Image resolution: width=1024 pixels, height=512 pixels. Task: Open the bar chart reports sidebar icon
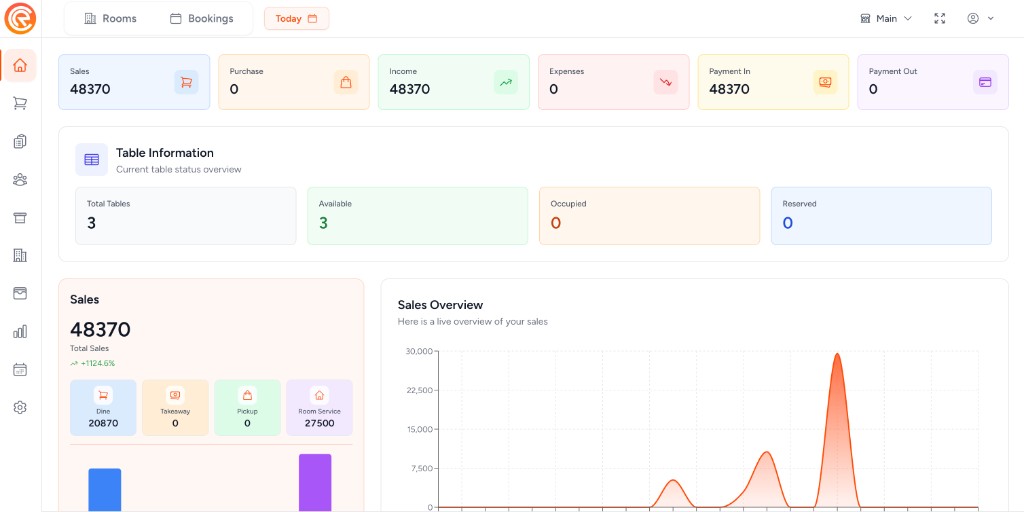[x=20, y=331]
